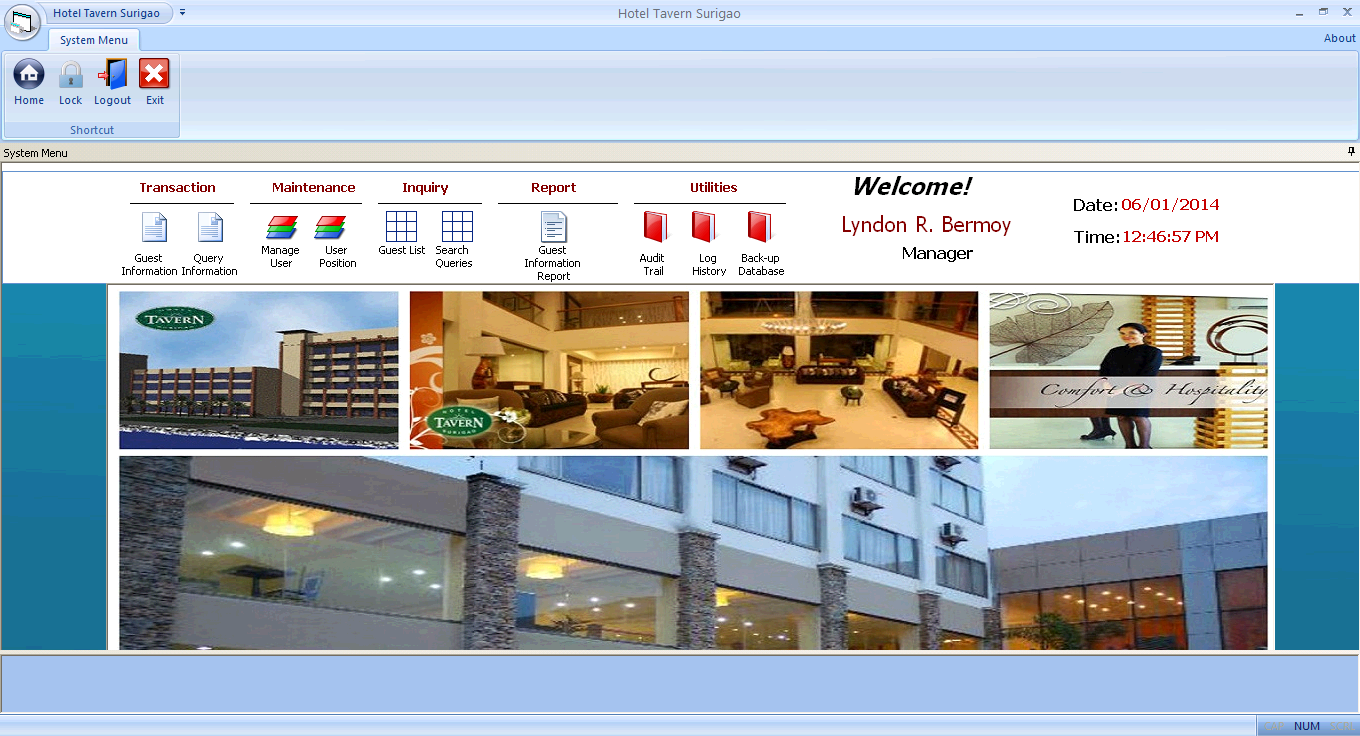Click the Hotel Tavern Surigao title pill
This screenshot has width=1360, height=736.
point(106,13)
